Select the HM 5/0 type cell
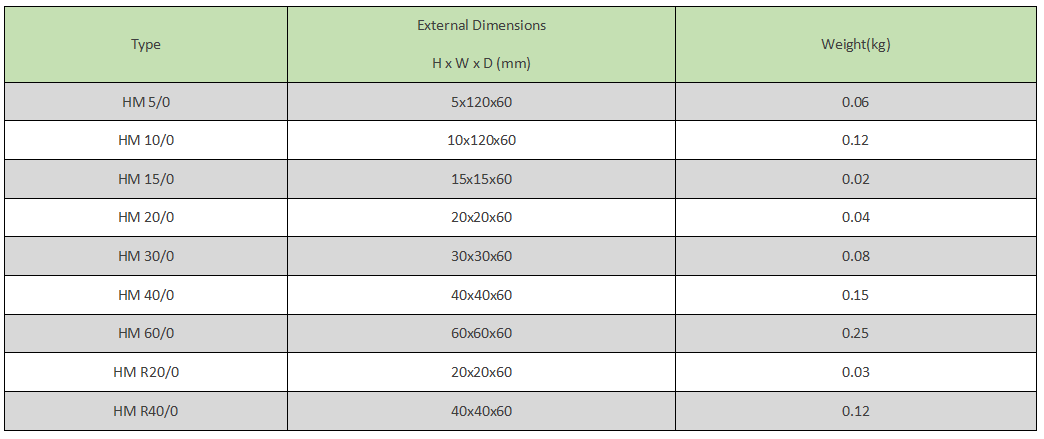 click(146, 102)
